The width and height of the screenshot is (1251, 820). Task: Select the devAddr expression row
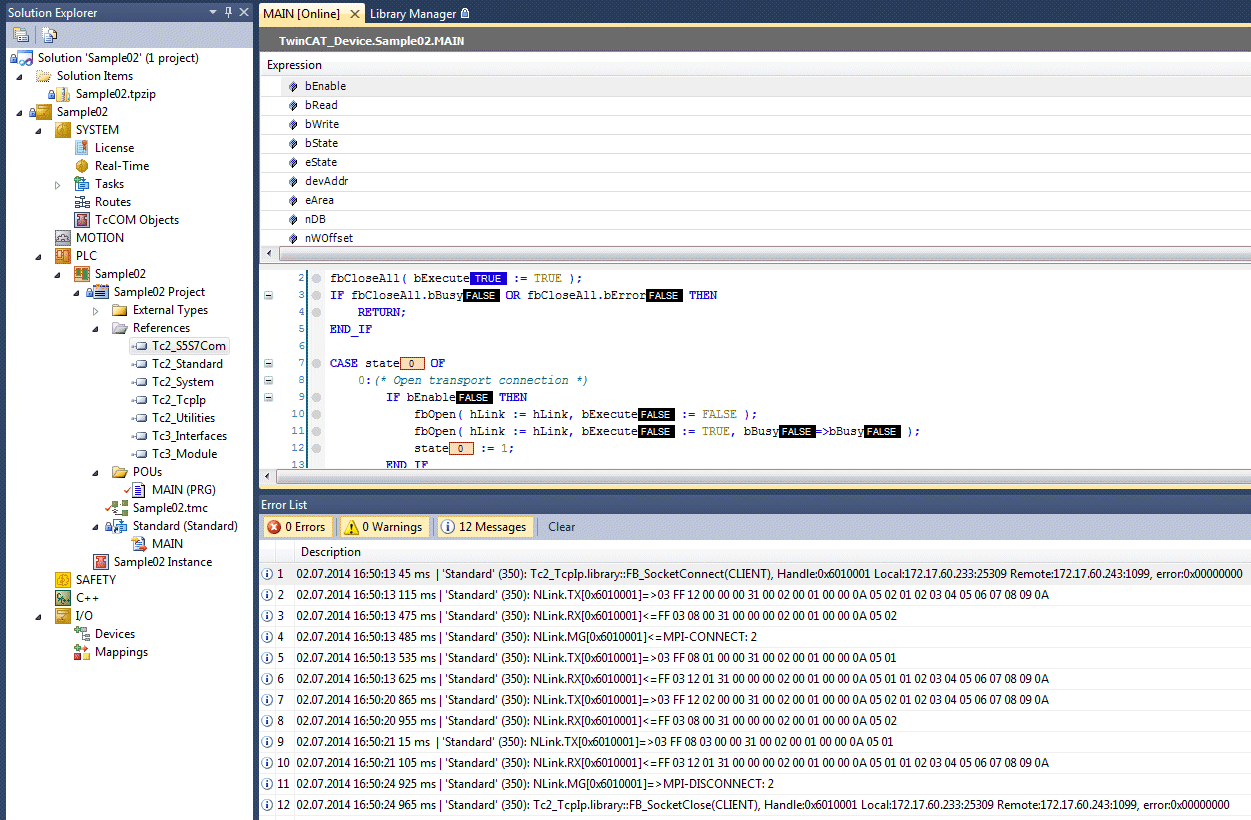pyautogui.click(x=754, y=181)
